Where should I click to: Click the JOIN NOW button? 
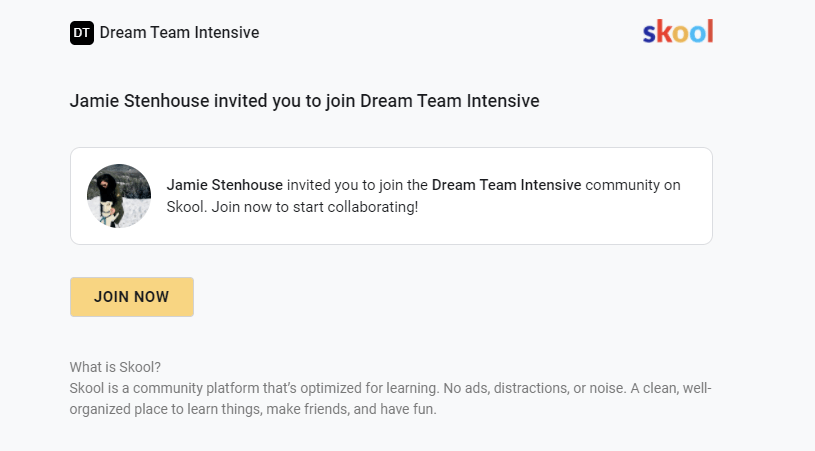tap(132, 297)
